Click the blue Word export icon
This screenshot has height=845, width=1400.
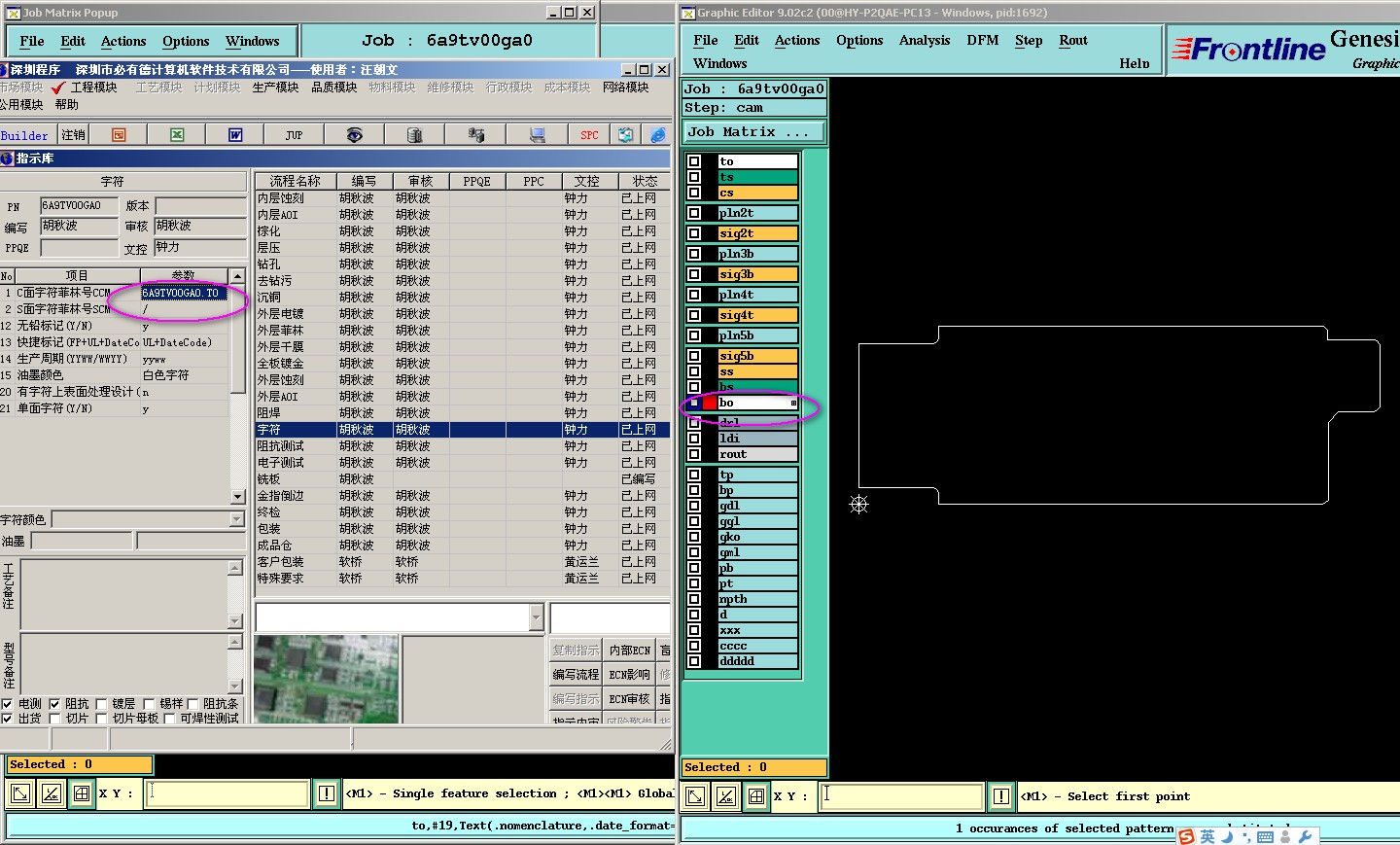tap(235, 135)
